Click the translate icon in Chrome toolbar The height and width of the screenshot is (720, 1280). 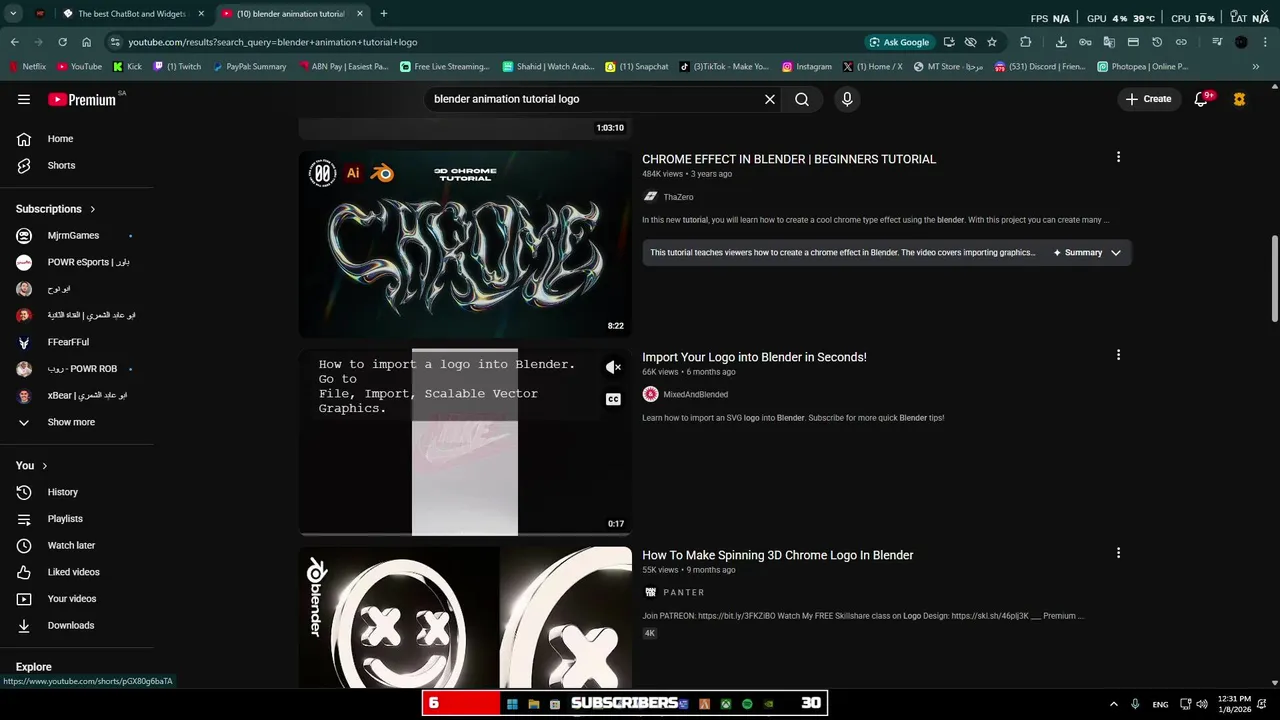tap(1109, 42)
